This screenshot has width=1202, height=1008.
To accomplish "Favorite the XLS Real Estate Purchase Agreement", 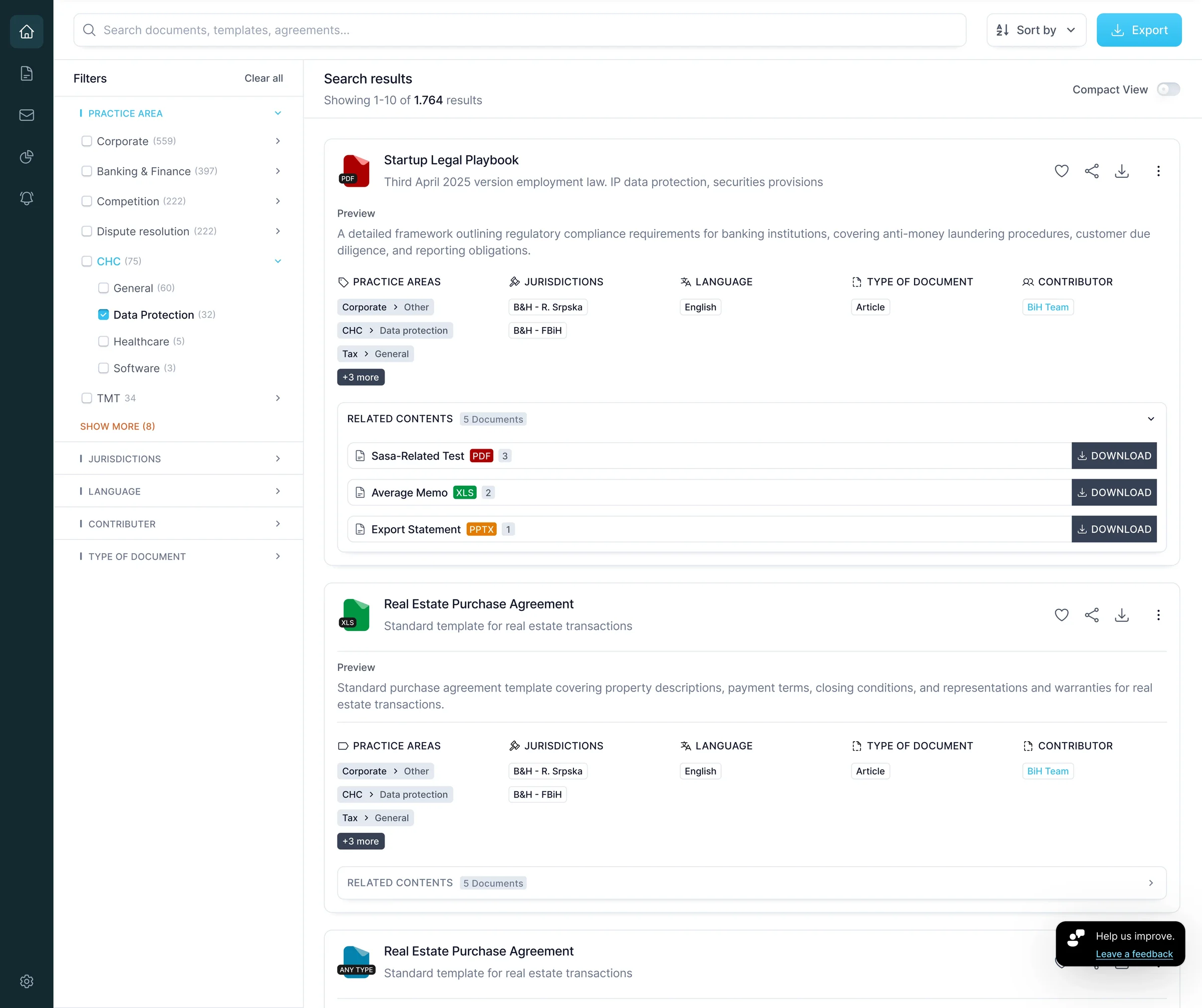I will (1061, 615).
